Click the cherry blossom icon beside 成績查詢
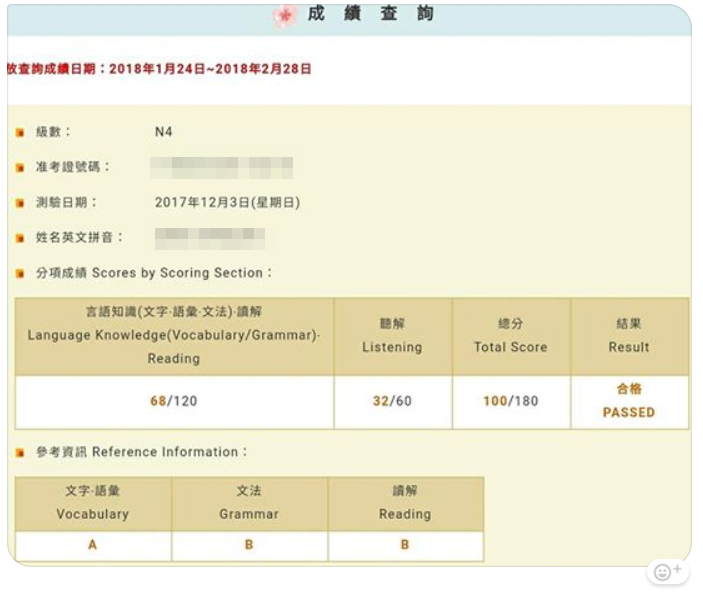 tap(286, 16)
